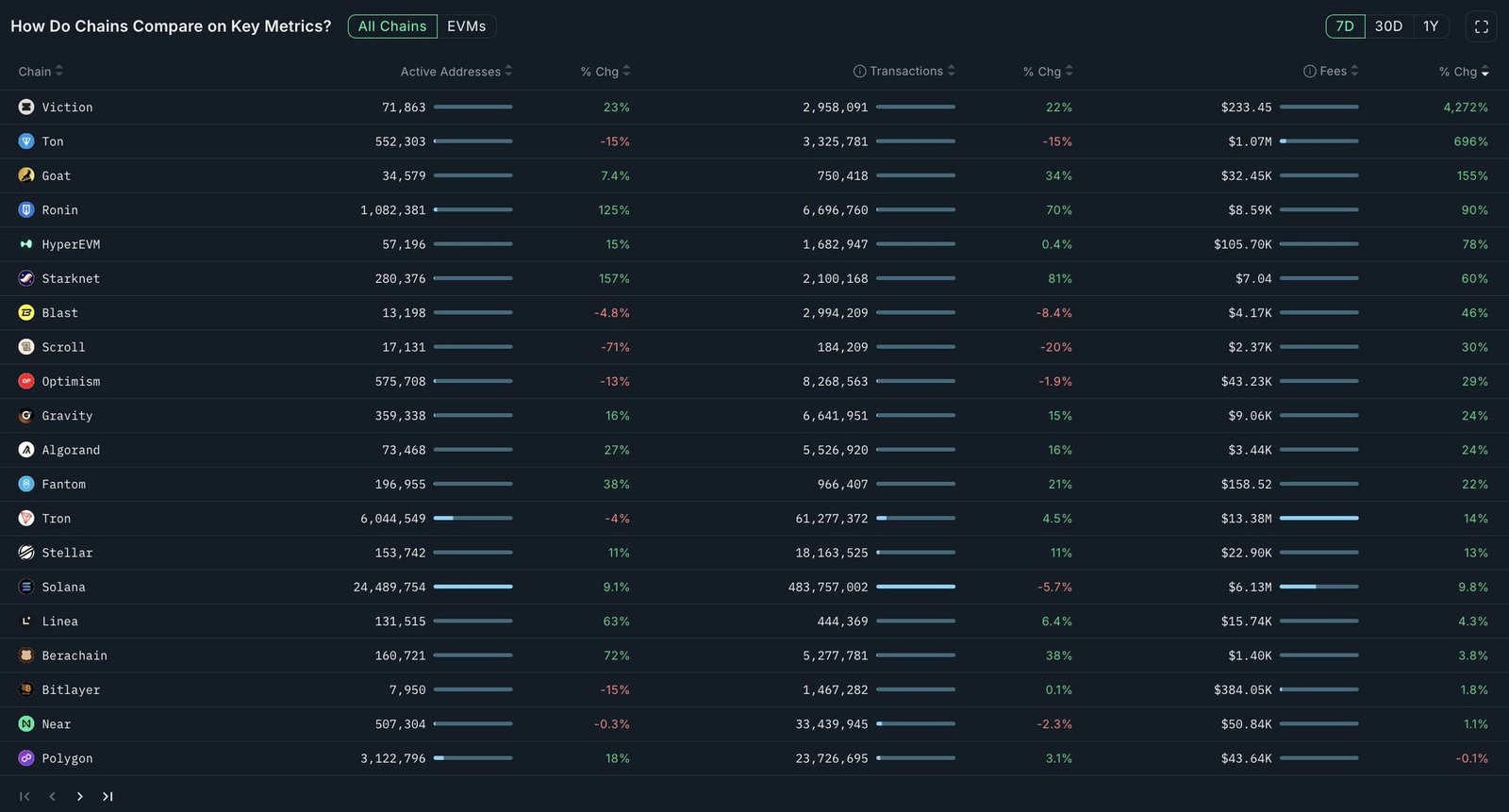
Task: Click the Ronin chain logo icon
Action: (26, 210)
